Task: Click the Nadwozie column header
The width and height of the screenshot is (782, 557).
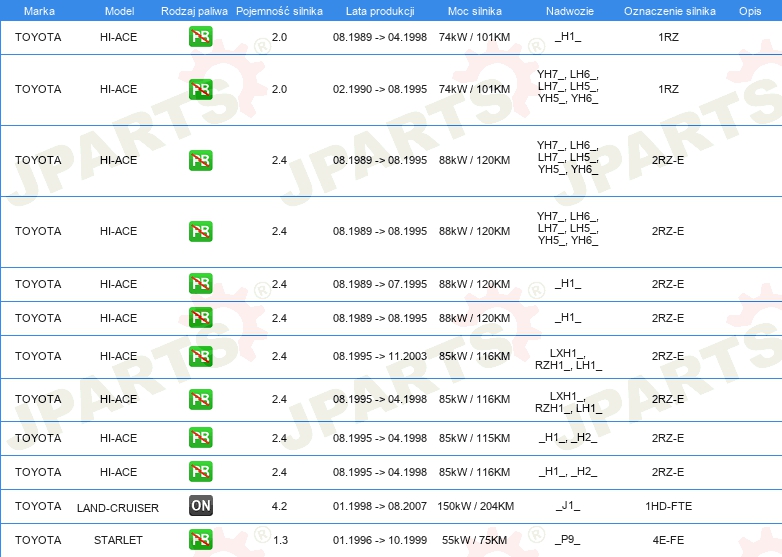Action: 567,10
